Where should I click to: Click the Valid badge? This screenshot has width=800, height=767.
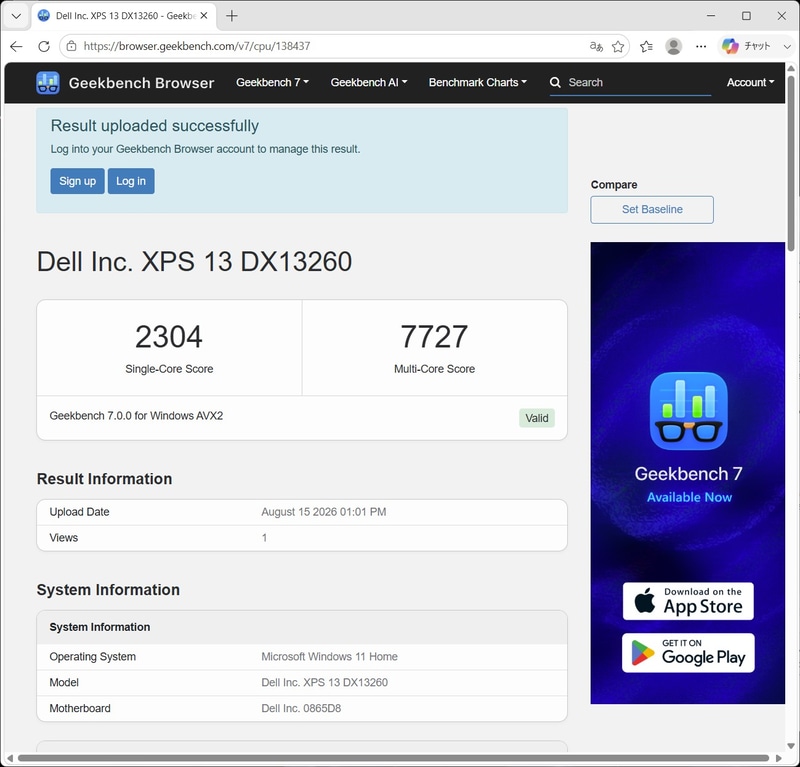pyautogui.click(x=537, y=418)
